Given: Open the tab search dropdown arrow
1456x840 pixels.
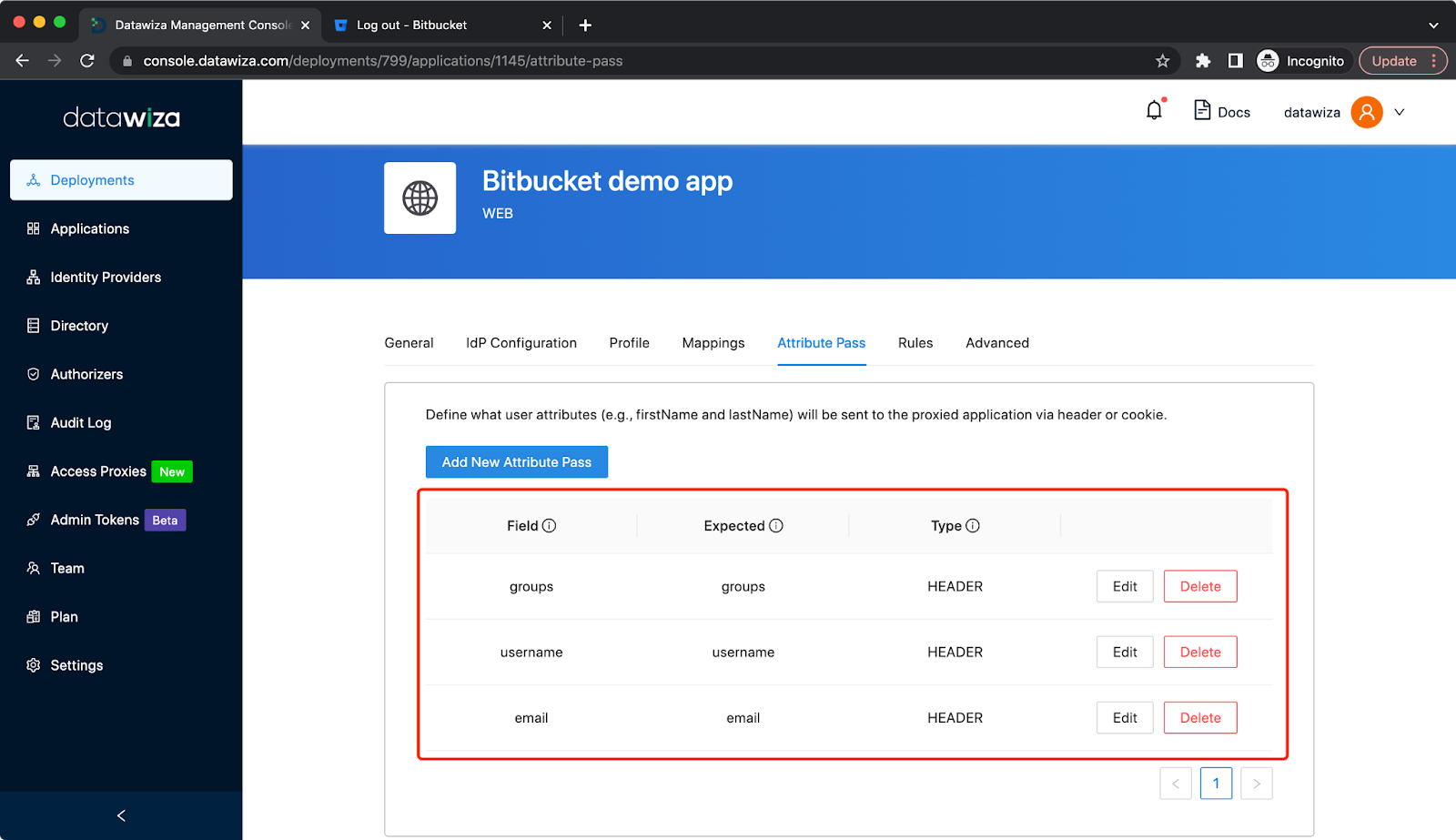Looking at the screenshot, I should (1433, 25).
